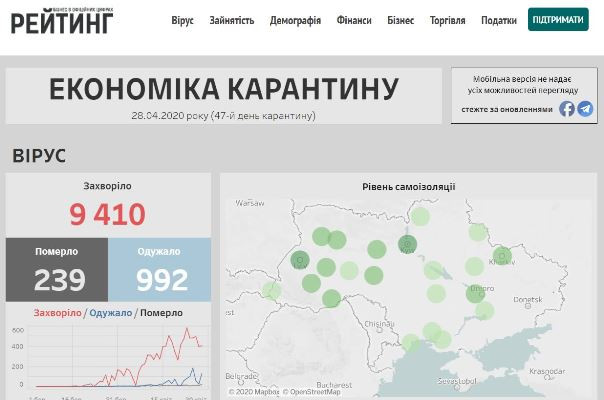
Task: Select the Одужало chart legend label
Action: click(x=111, y=313)
